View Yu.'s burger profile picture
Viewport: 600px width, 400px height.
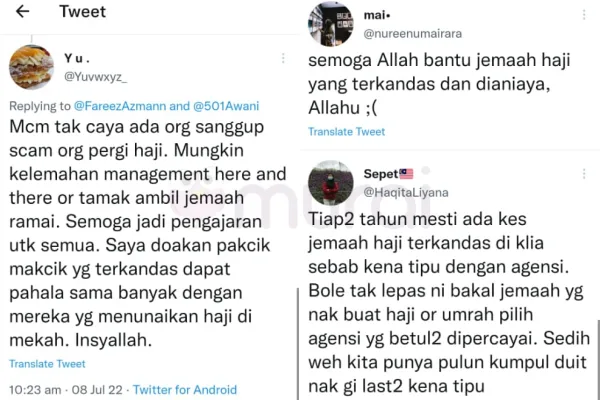coord(31,67)
